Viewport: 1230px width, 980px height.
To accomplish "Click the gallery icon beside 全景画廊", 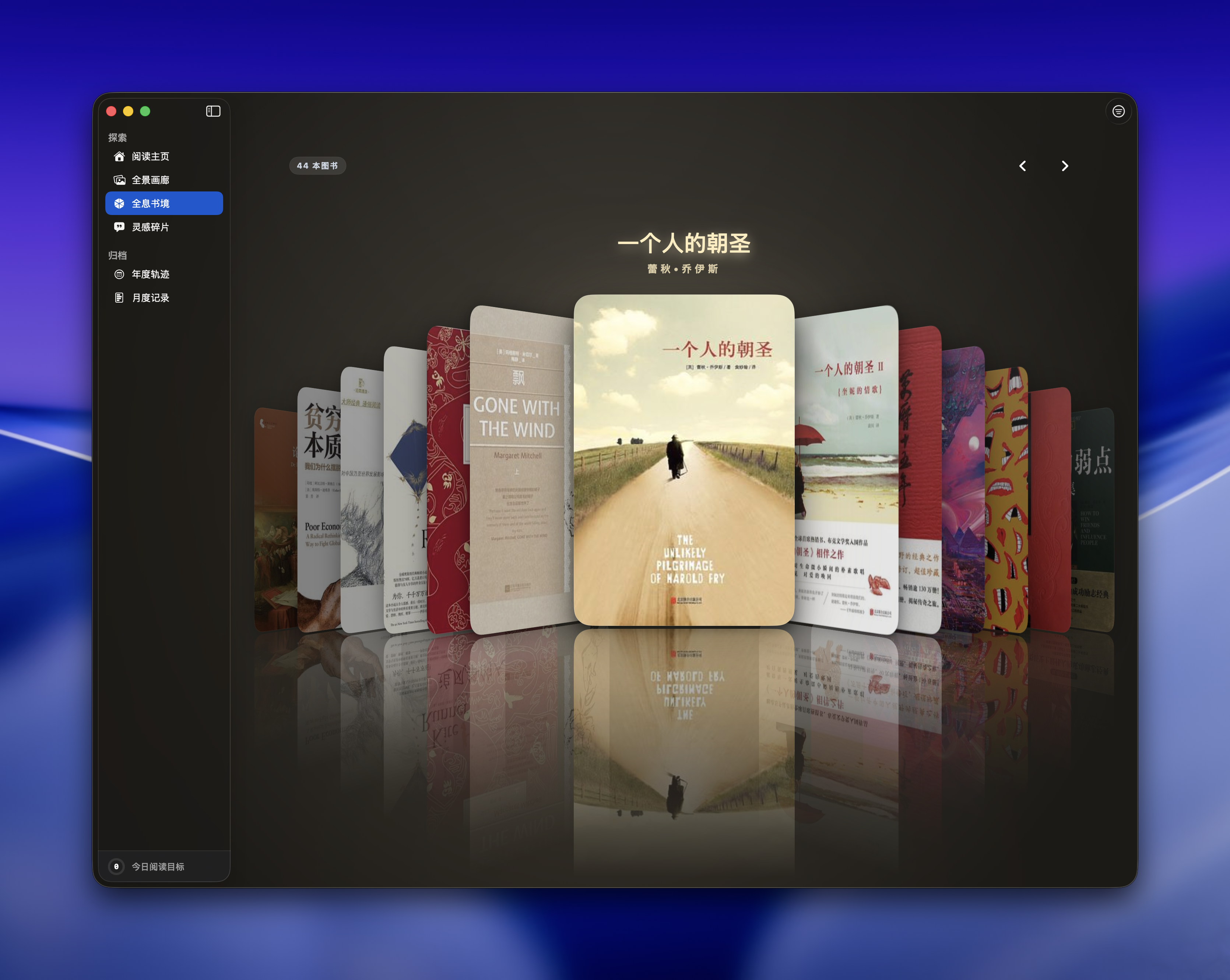I will pyautogui.click(x=119, y=180).
